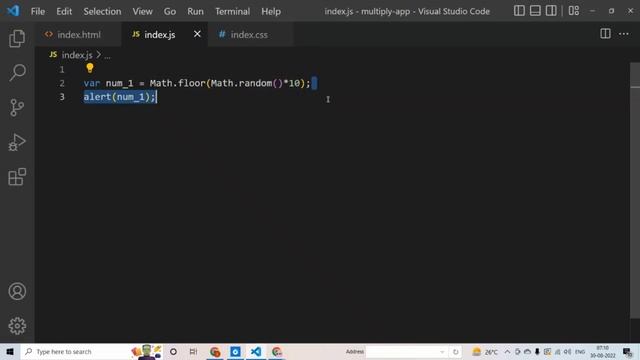The height and width of the screenshot is (360, 640).
Task: Open Customize Layout icon
Action: [x=574, y=11]
